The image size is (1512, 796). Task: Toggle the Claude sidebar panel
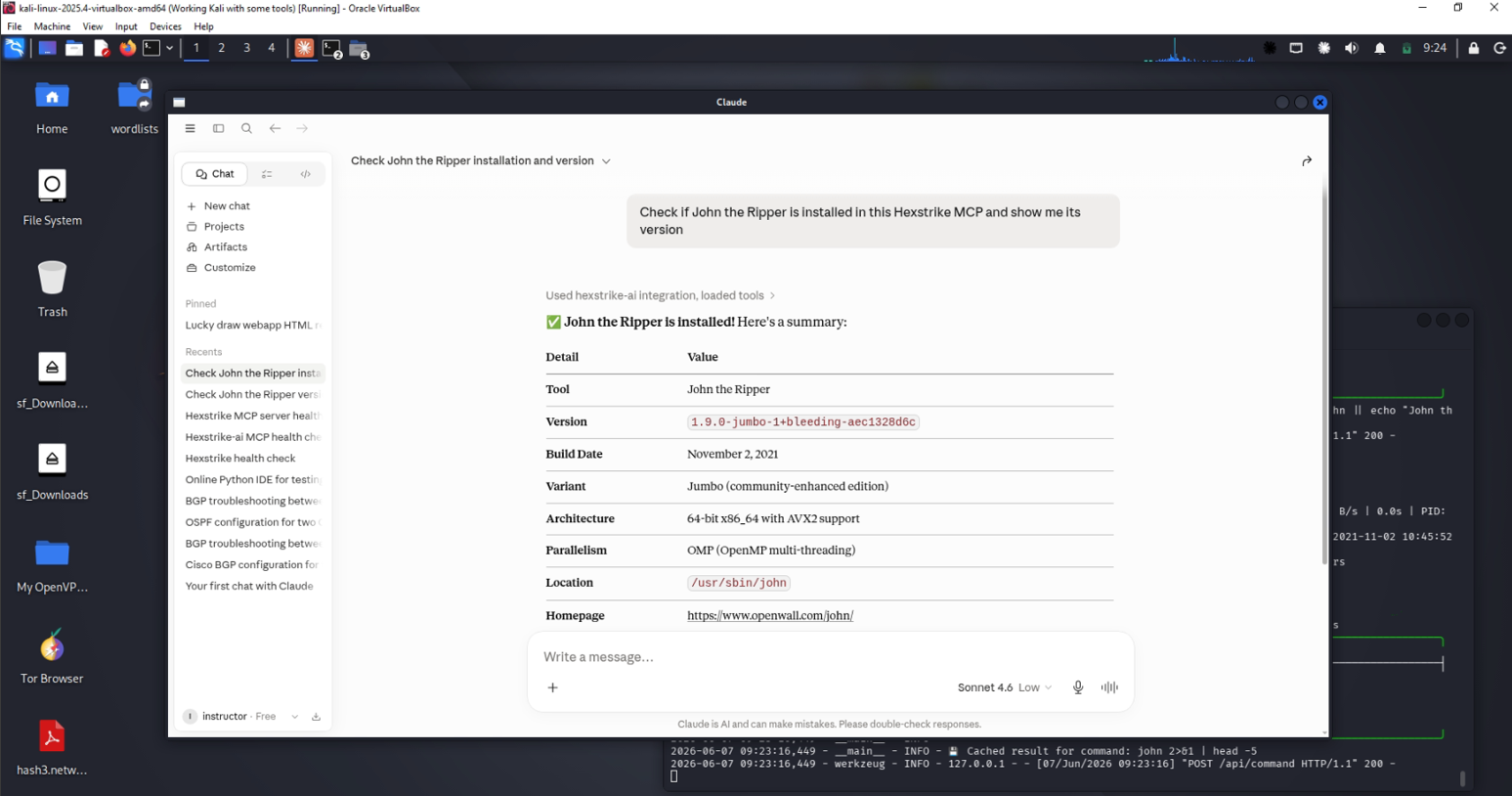click(219, 128)
